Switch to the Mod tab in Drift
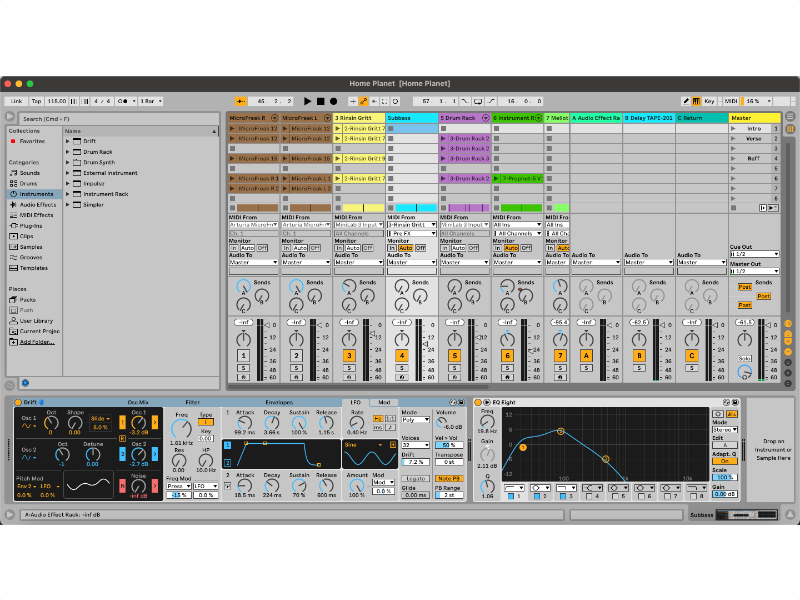 [384, 403]
